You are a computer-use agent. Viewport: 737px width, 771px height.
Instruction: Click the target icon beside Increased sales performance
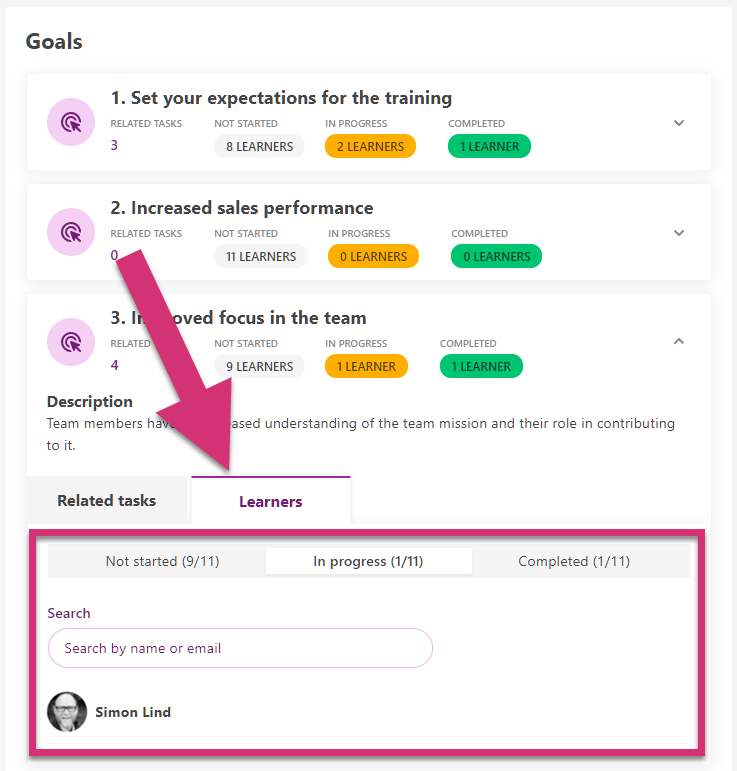71,233
